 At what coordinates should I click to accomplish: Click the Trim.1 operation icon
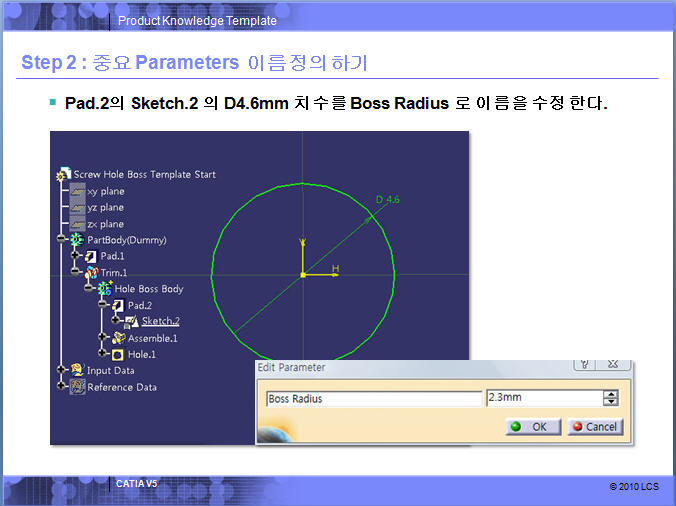point(91,272)
